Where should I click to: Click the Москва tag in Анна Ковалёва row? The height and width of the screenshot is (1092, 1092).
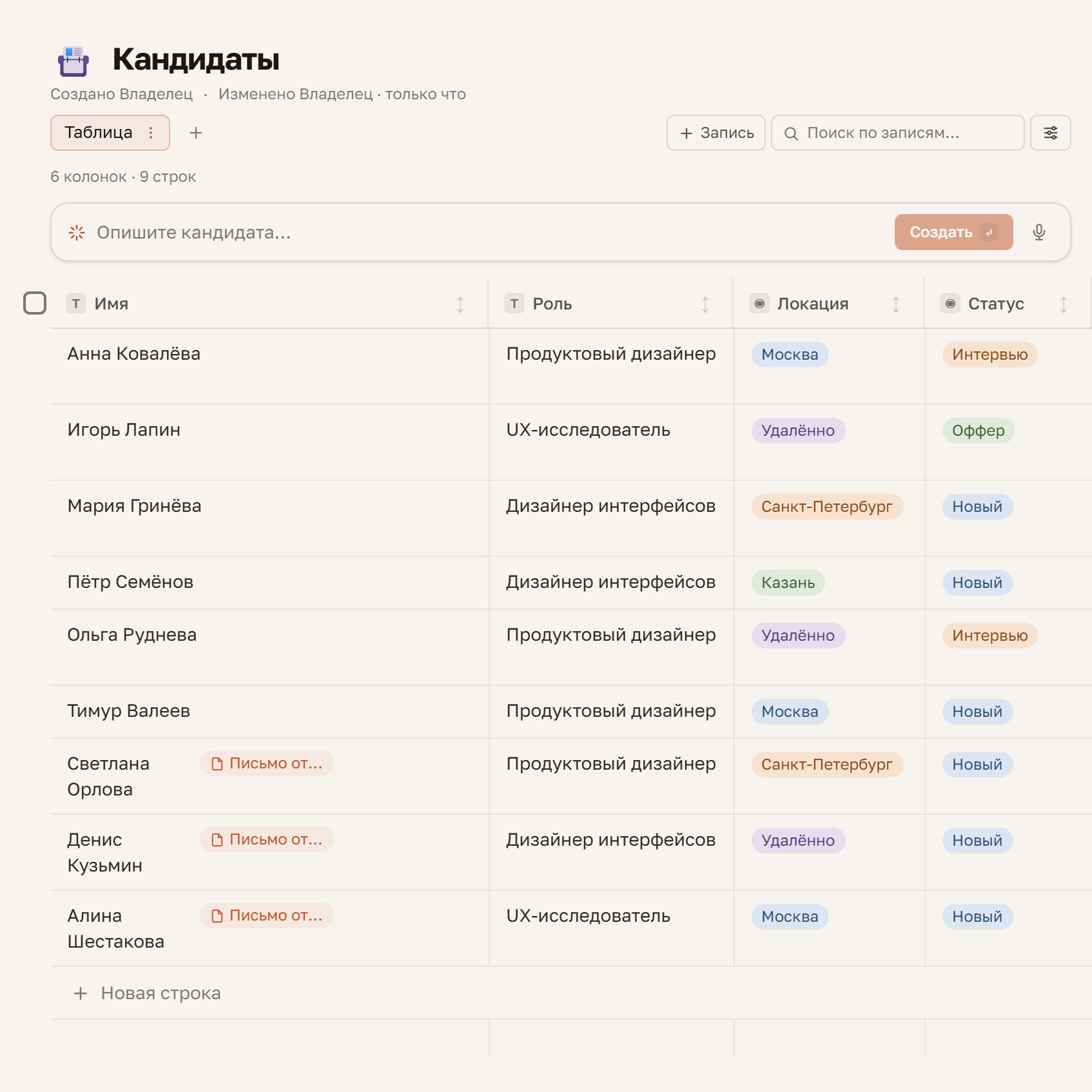tap(790, 355)
